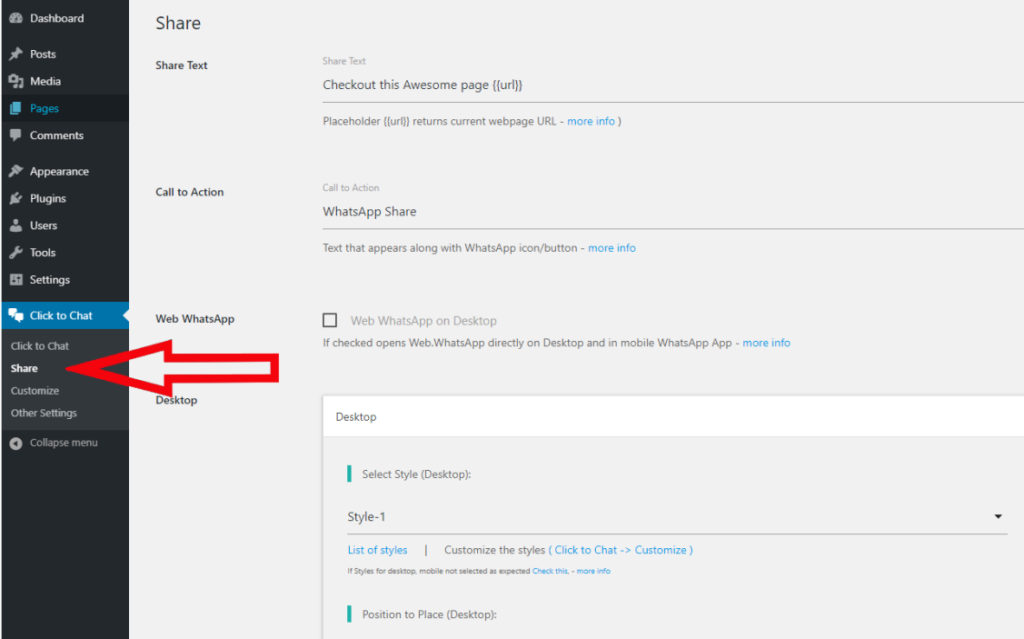Click the Share page heading
Screen dimensions: 1024x639
[178, 24]
